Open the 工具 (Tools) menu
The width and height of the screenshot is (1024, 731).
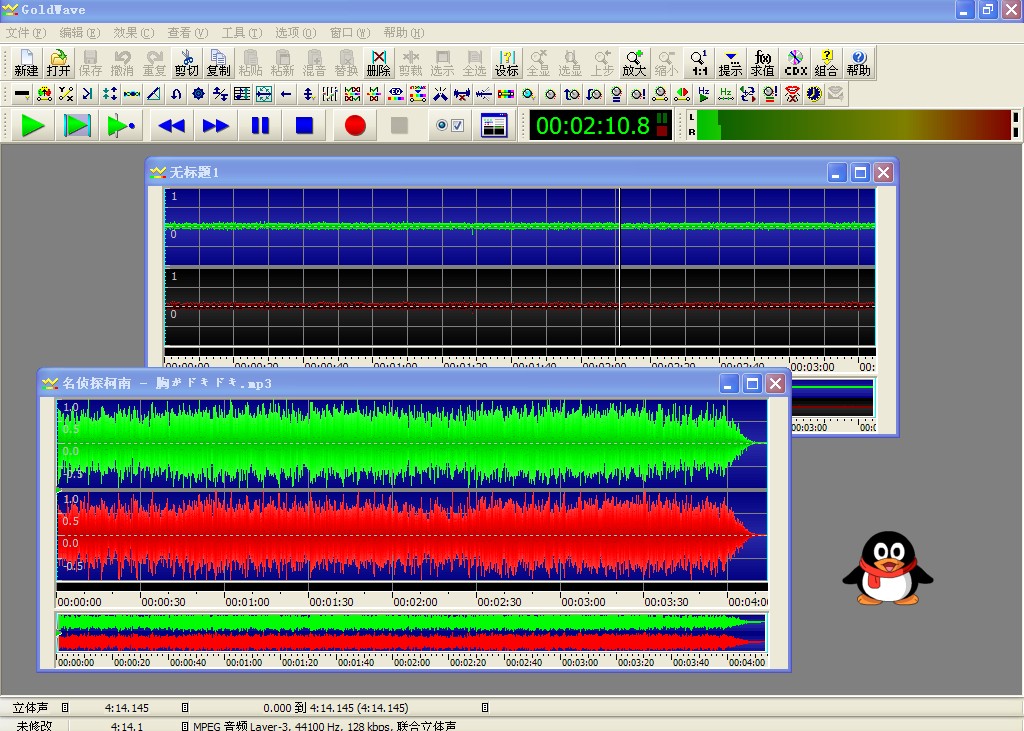[x=242, y=33]
